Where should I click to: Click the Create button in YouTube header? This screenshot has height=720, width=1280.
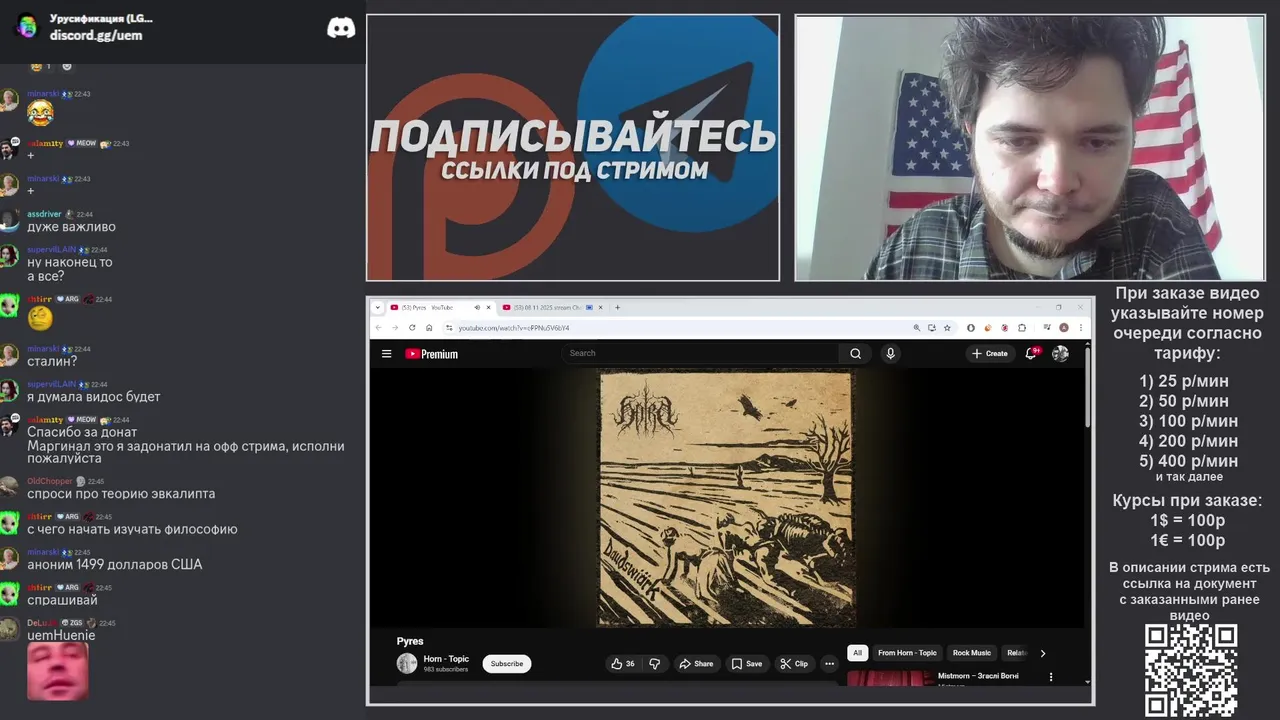tap(990, 353)
